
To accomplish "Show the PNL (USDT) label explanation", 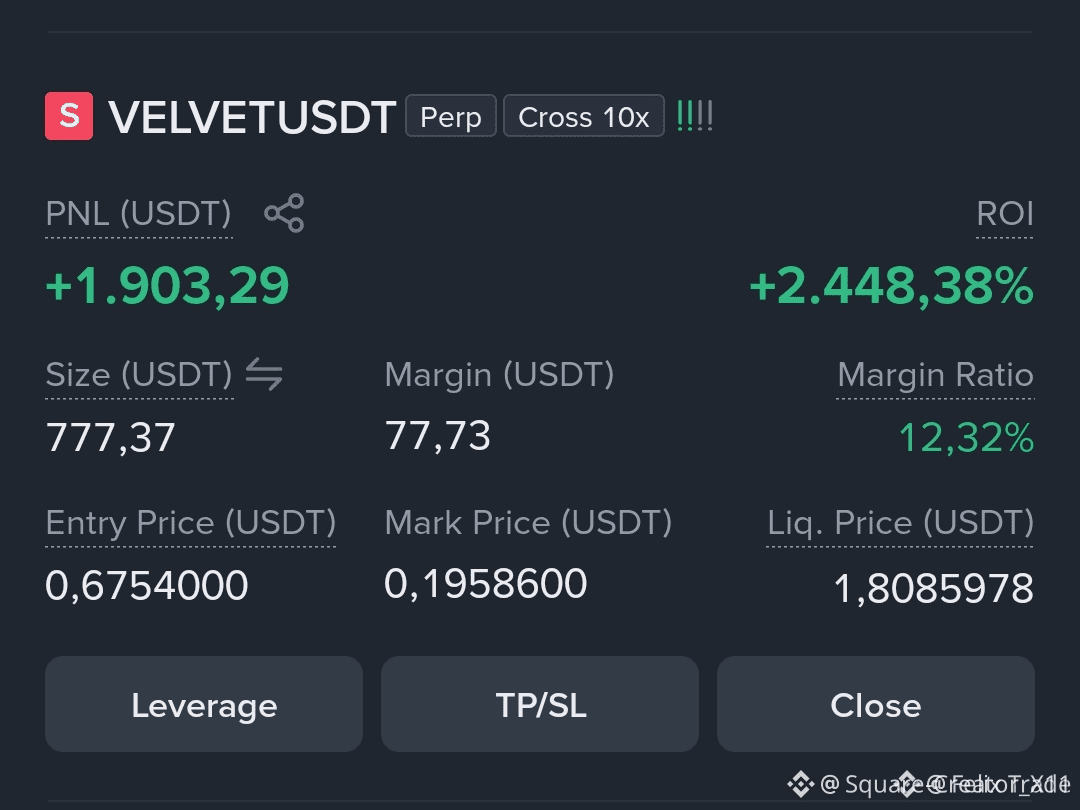I will (x=138, y=214).
